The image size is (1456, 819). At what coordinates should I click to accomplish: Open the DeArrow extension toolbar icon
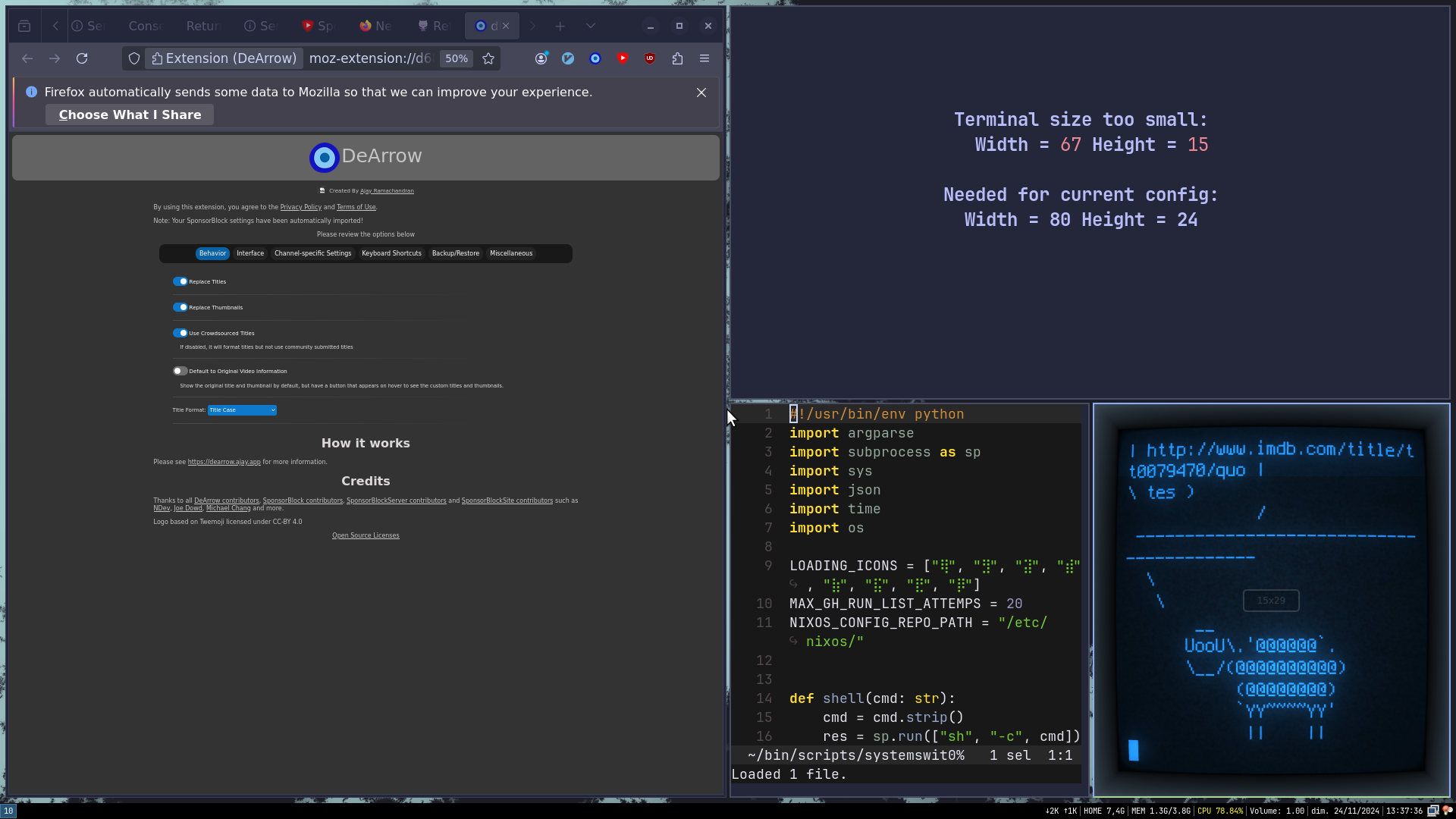pyautogui.click(x=595, y=58)
